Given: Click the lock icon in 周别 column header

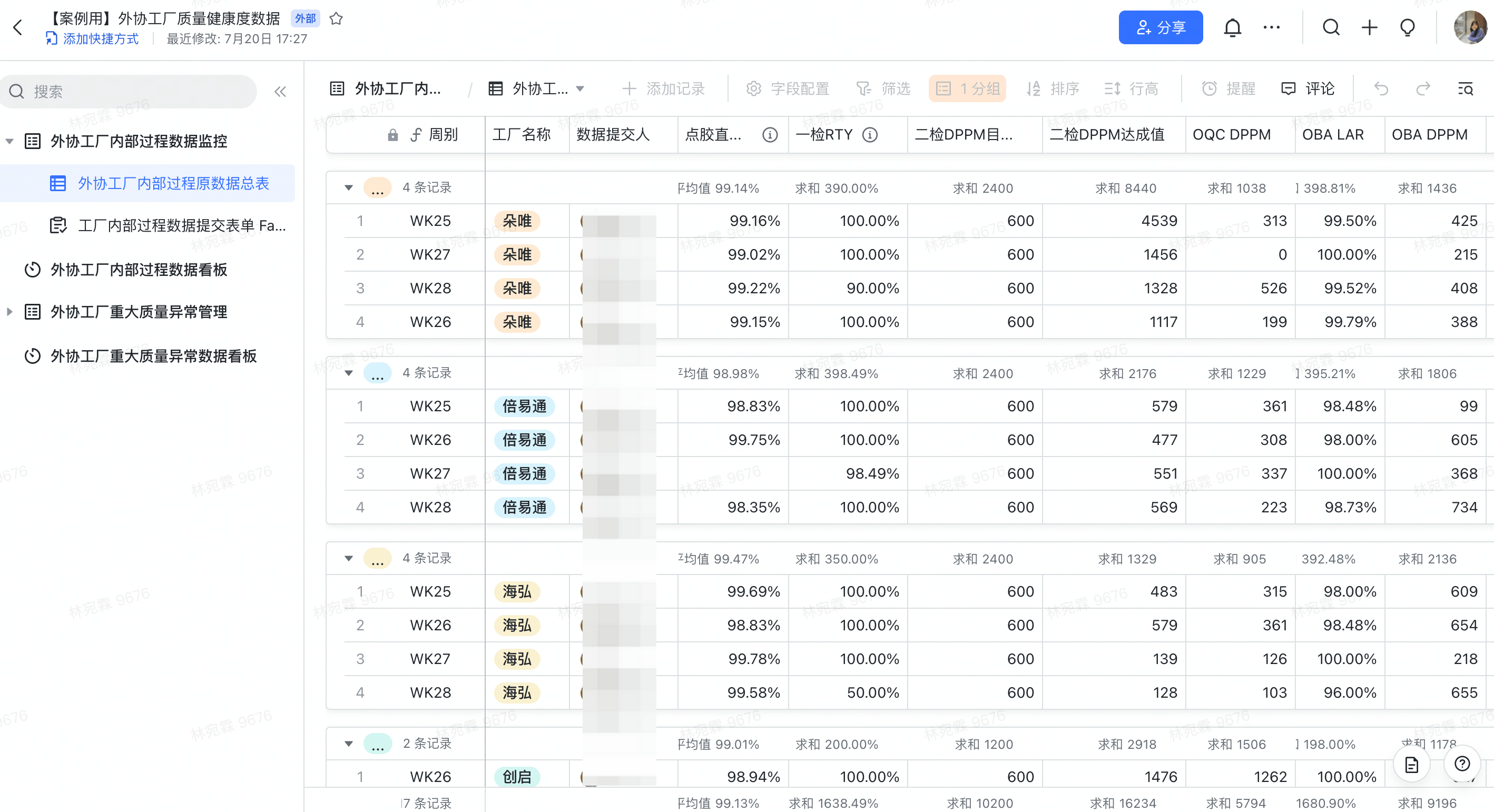Looking at the screenshot, I should (x=392, y=134).
